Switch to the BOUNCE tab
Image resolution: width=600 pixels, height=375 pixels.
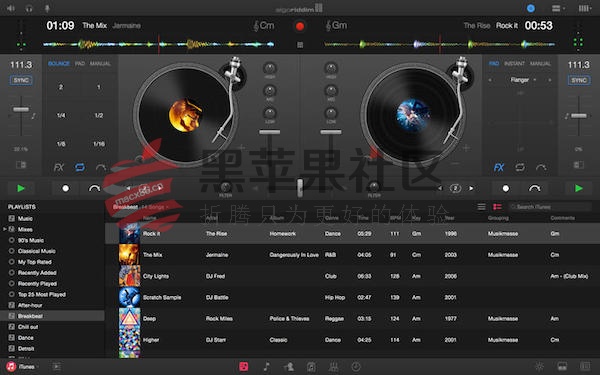point(59,64)
